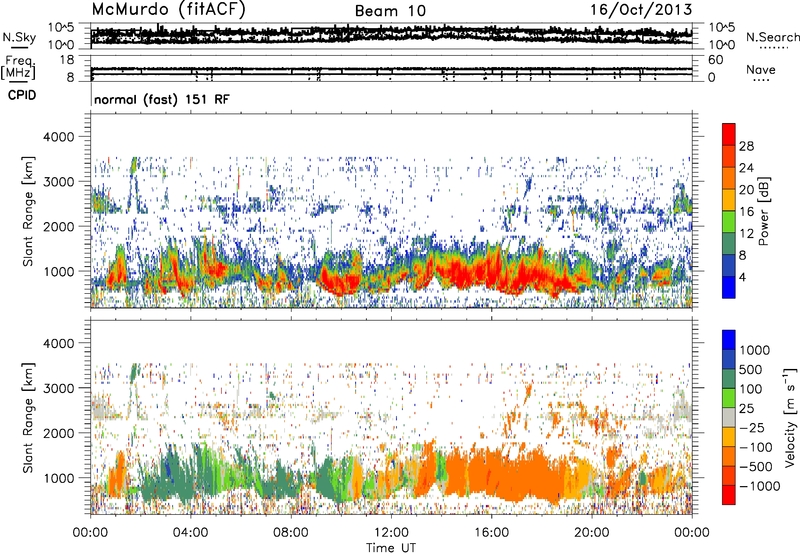This screenshot has width=800, height=554.
Task: Click the "Slant Range [km]" label of power panel
Action: (x=28, y=211)
